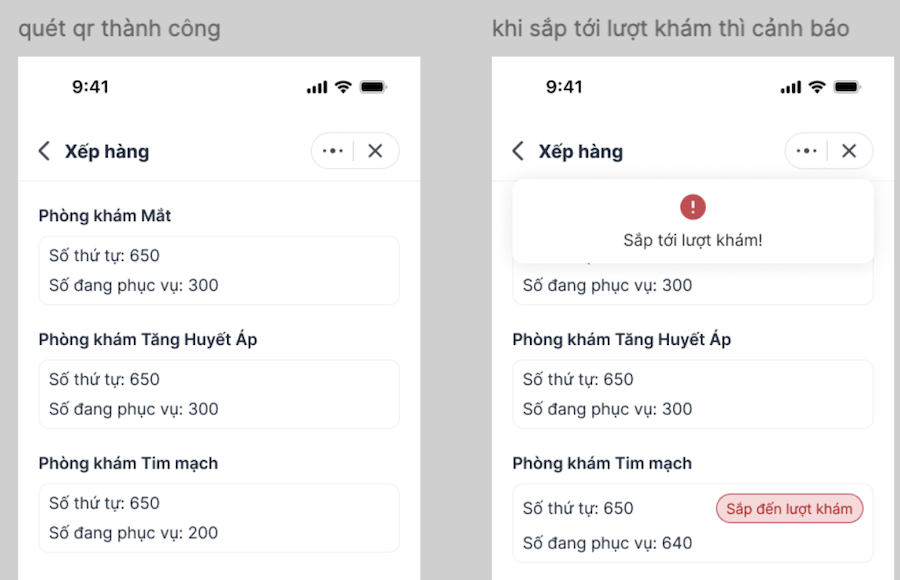Click the 9:41 clock on right phone

(564, 87)
